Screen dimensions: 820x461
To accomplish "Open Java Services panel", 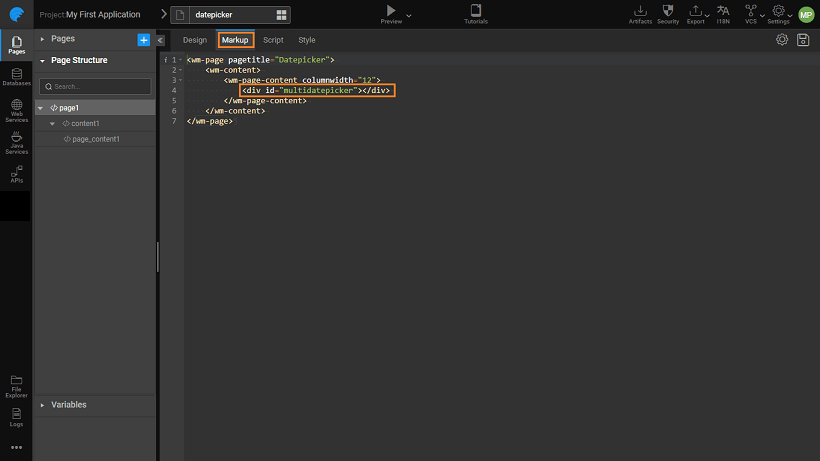I will point(16,142).
